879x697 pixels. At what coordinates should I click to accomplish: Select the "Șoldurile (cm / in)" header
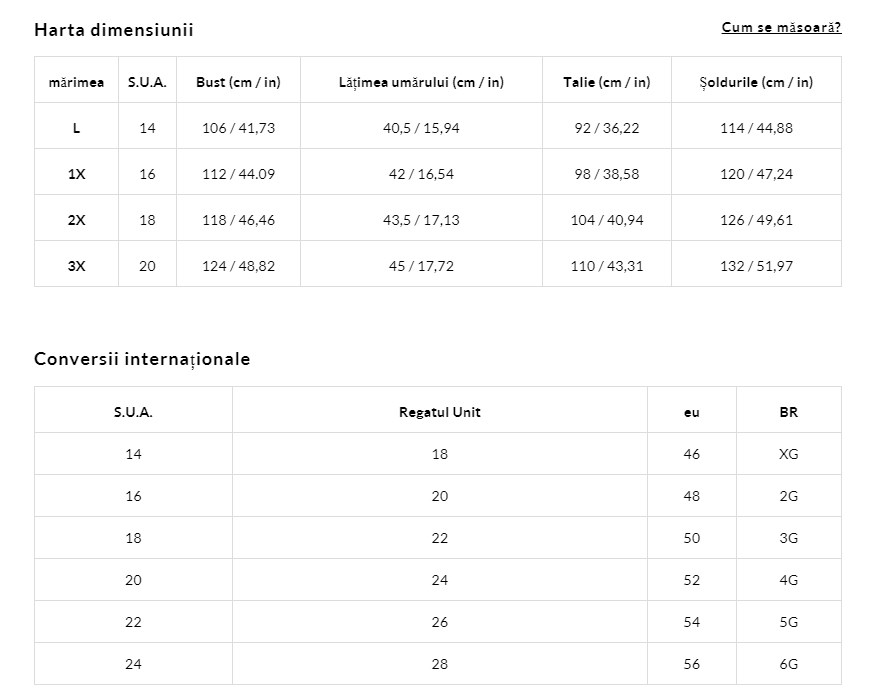coord(756,82)
